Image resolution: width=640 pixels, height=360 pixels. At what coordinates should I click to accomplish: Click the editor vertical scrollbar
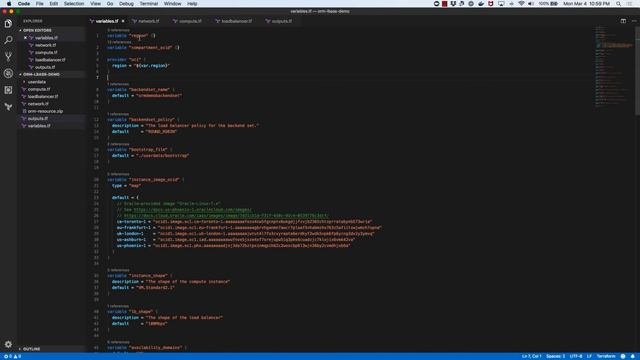coord(637,71)
